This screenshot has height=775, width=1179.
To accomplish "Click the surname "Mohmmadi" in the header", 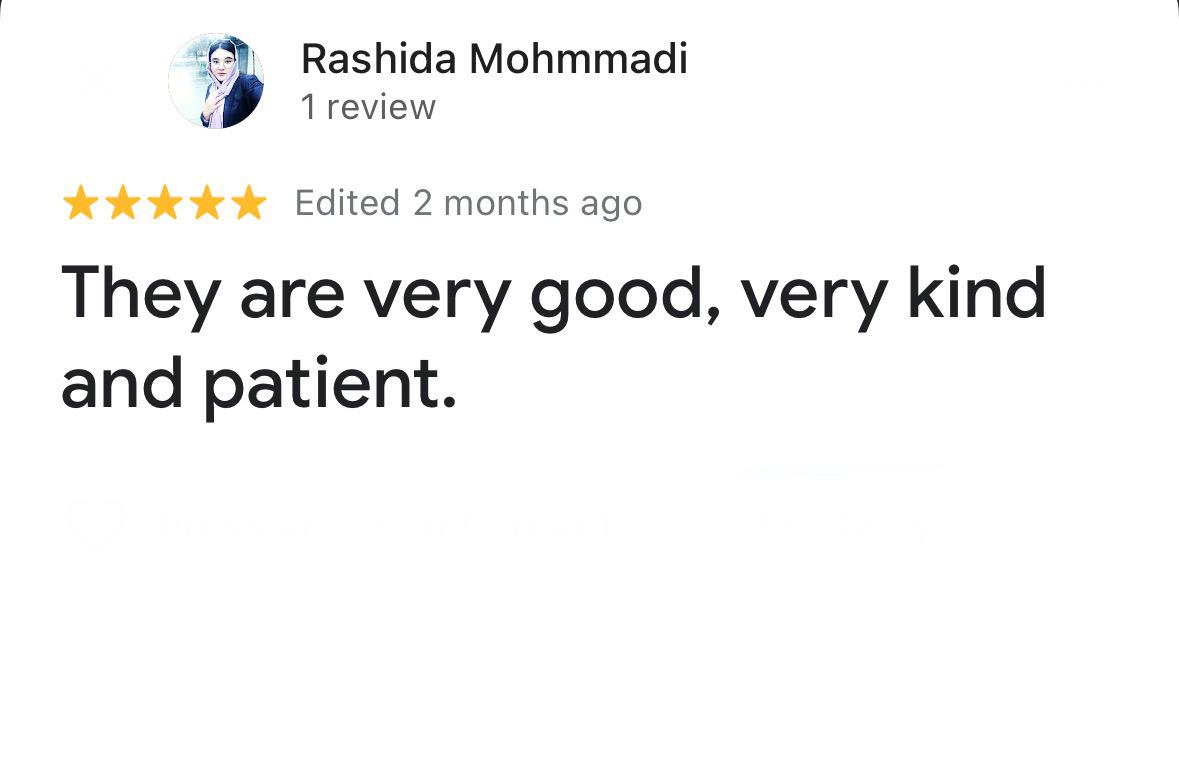I will click(x=578, y=59).
